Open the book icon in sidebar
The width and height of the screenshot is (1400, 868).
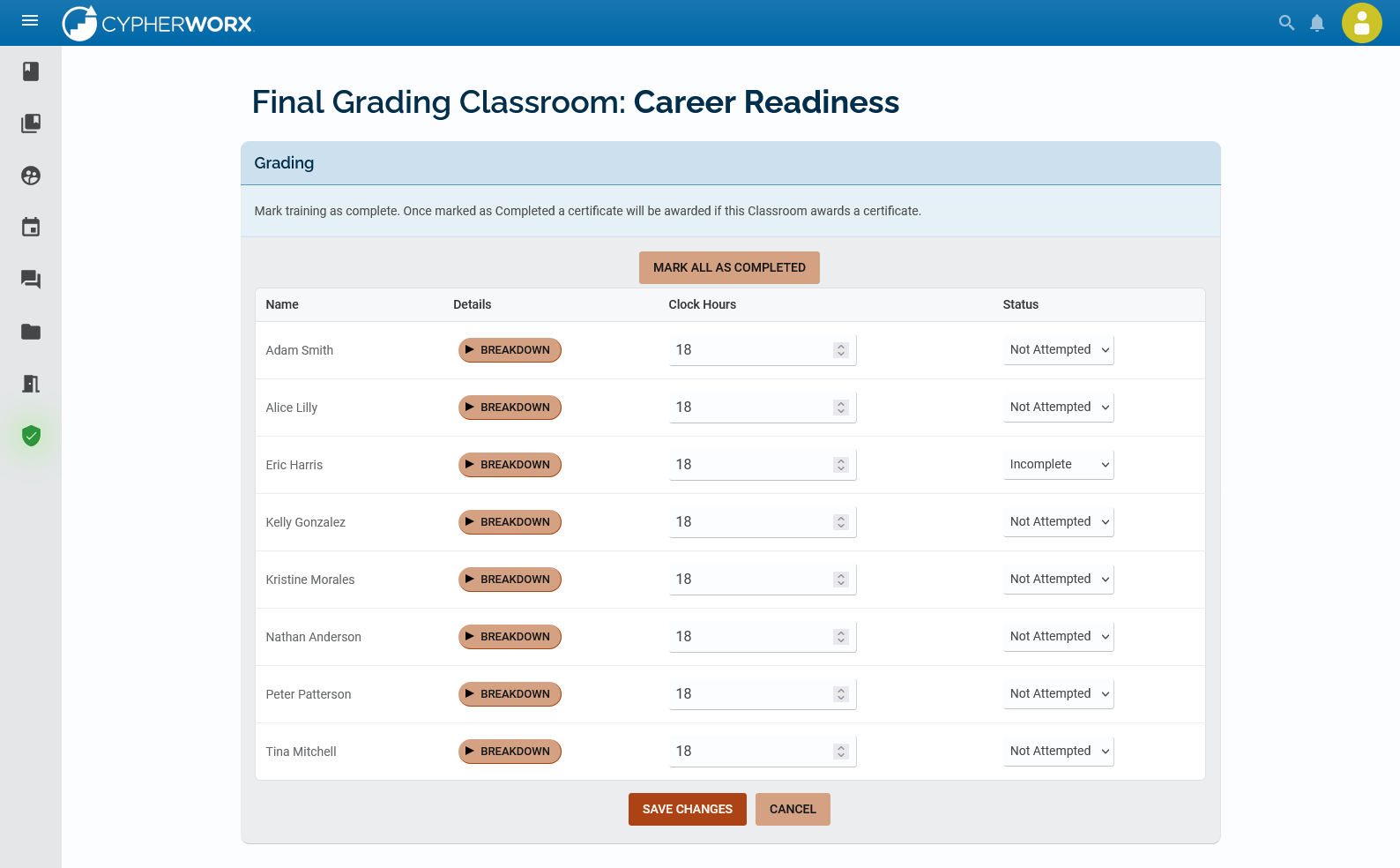[31, 71]
